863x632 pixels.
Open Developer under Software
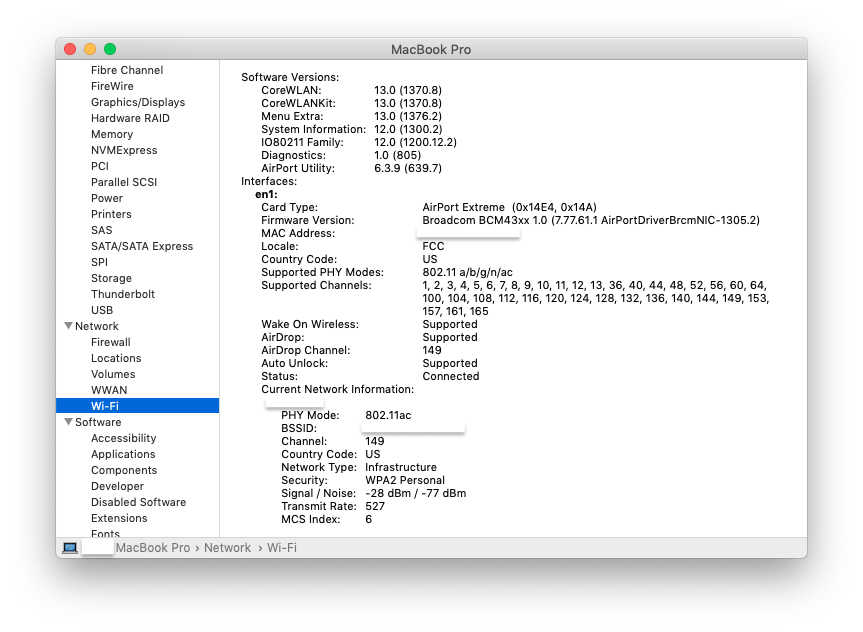click(x=118, y=486)
